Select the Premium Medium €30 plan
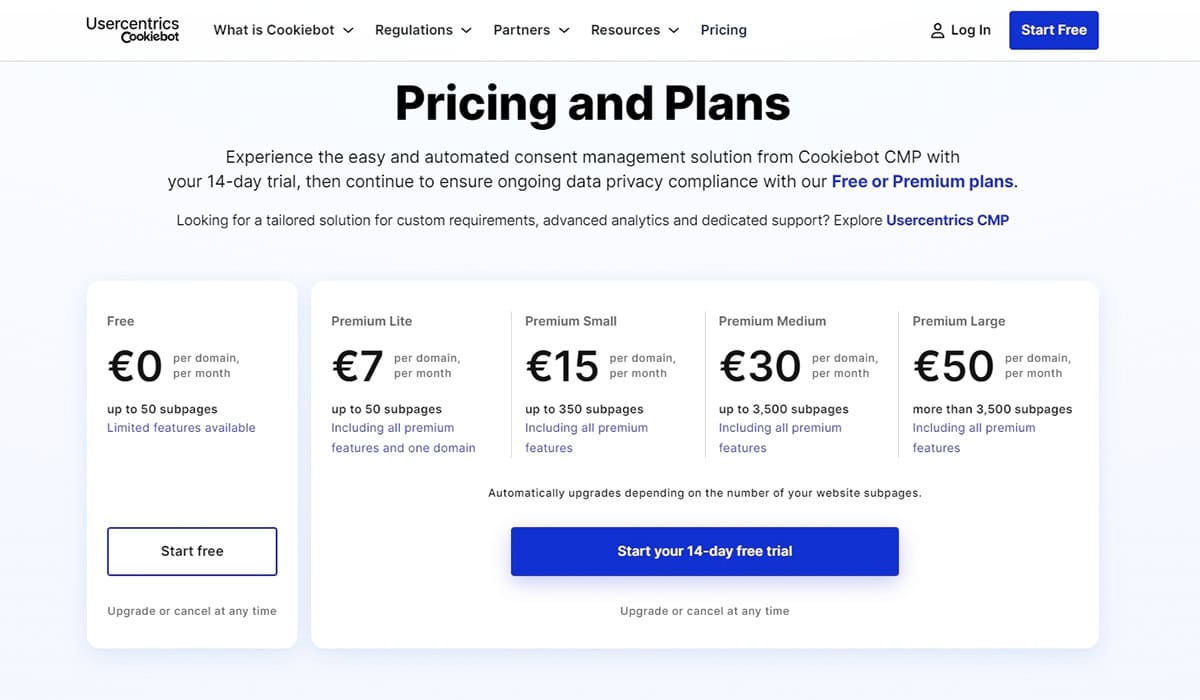Image resolution: width=1200 pixels, height=700 pixels. (x=760, y=366)
